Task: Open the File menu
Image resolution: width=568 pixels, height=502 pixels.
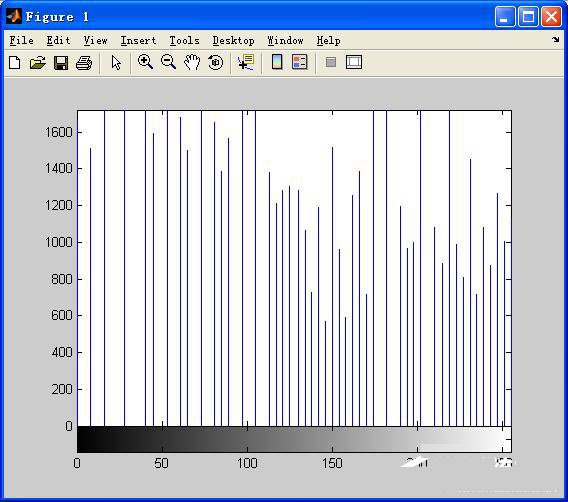Action: pos(21,41)
